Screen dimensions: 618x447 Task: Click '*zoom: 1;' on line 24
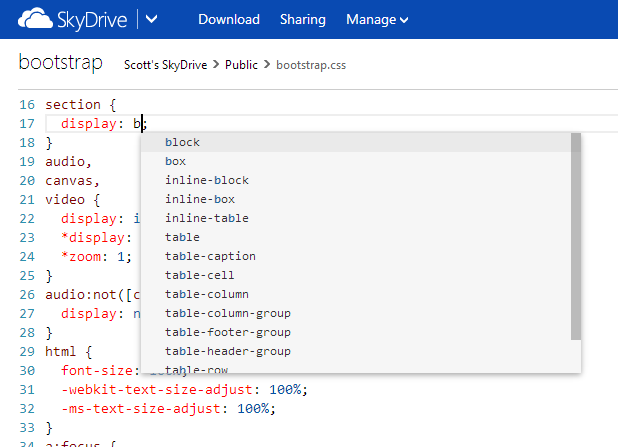97,257
